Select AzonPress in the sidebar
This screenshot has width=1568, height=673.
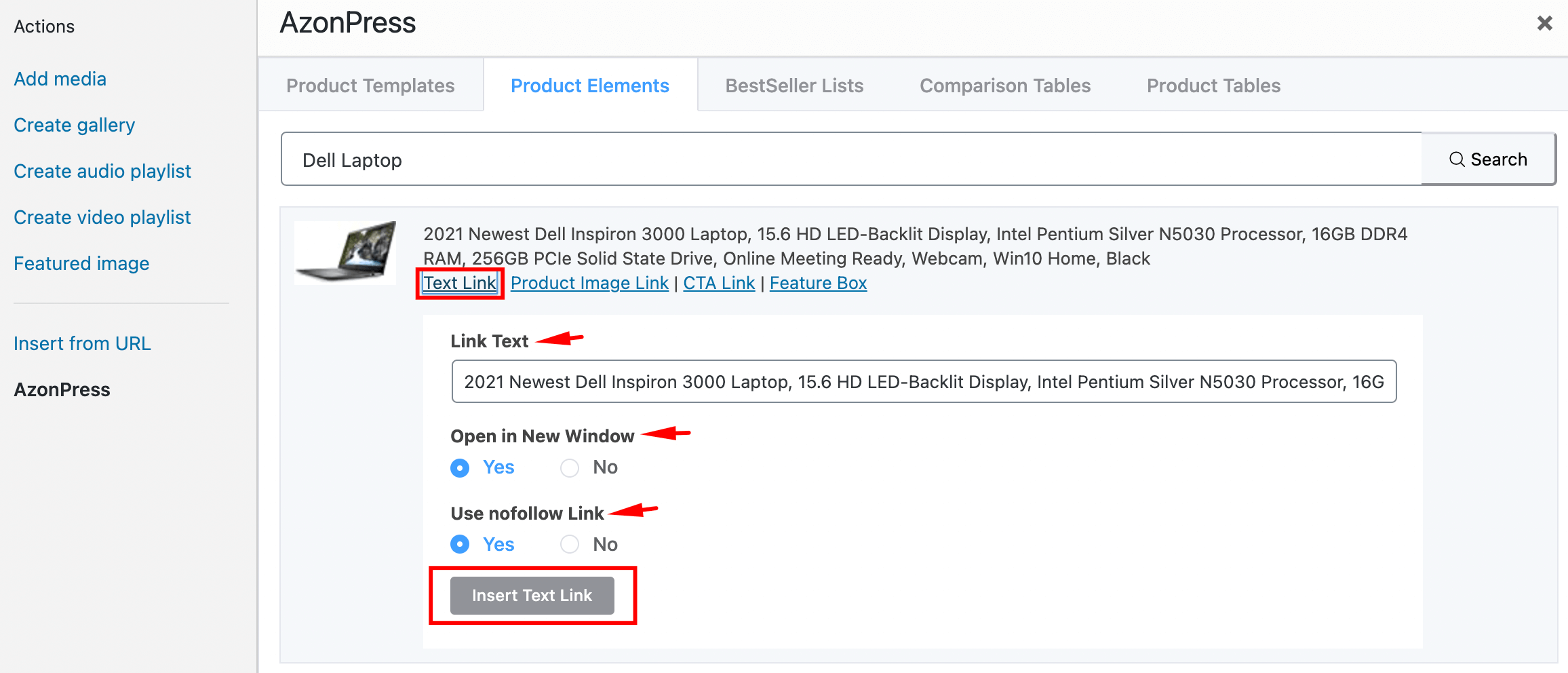[x=62, y=389]
